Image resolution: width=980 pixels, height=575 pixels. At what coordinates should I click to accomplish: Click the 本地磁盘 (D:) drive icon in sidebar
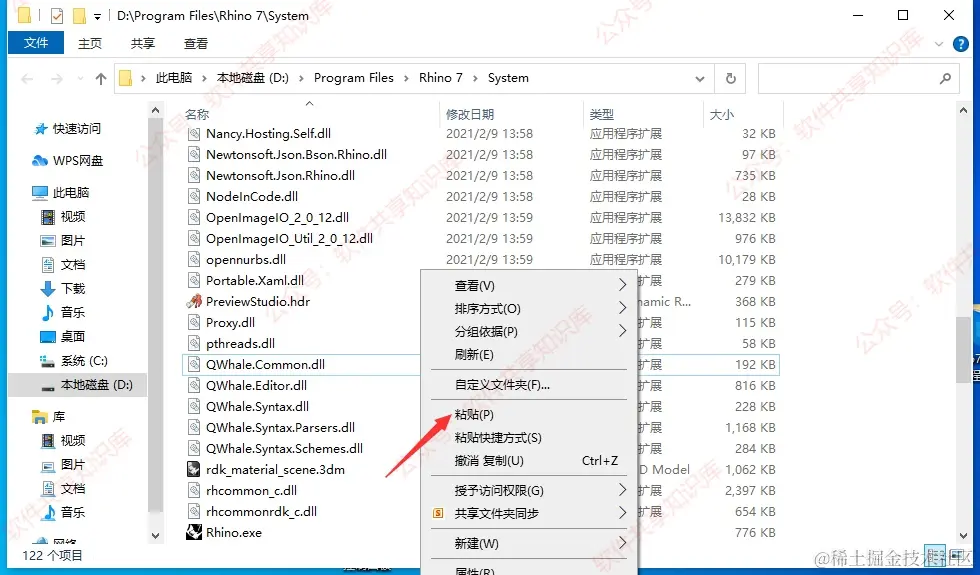pos(48,388)
